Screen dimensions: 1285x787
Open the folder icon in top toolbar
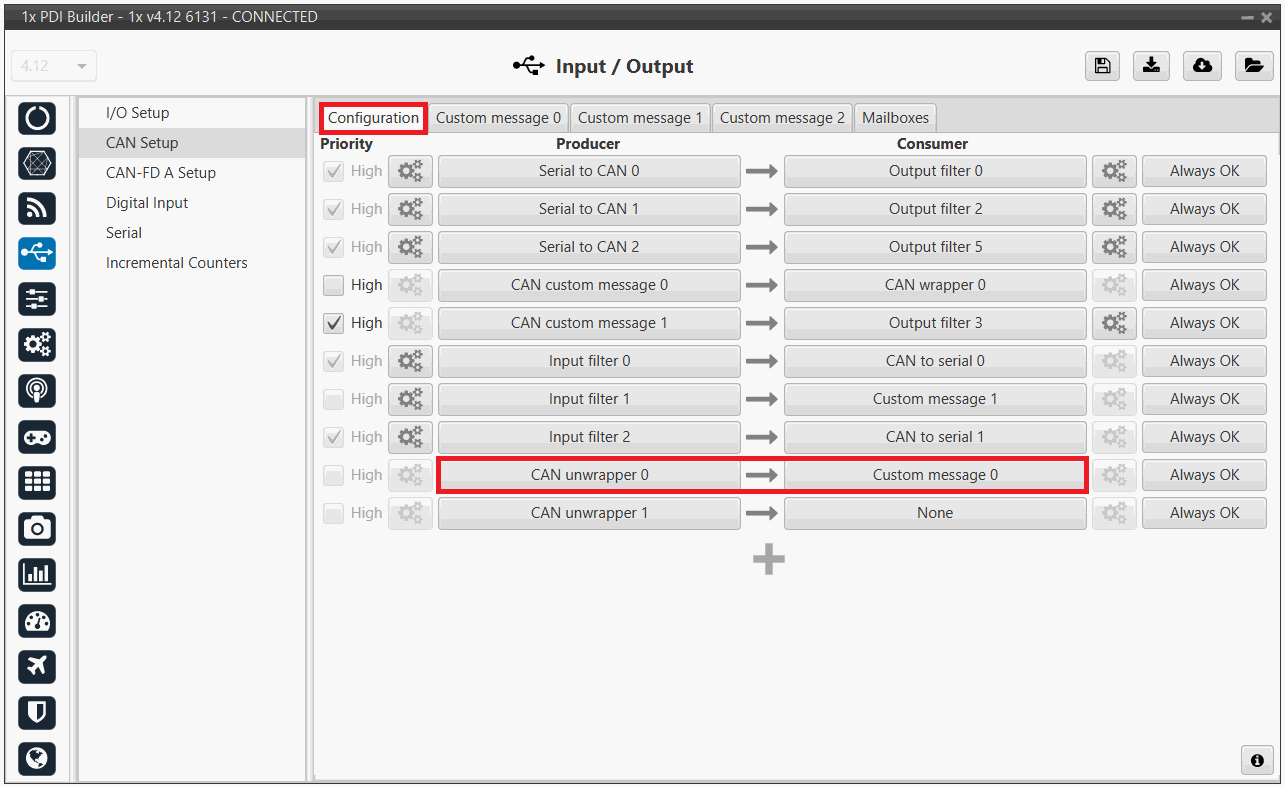pyautogui.click(x=1253, y=66)
